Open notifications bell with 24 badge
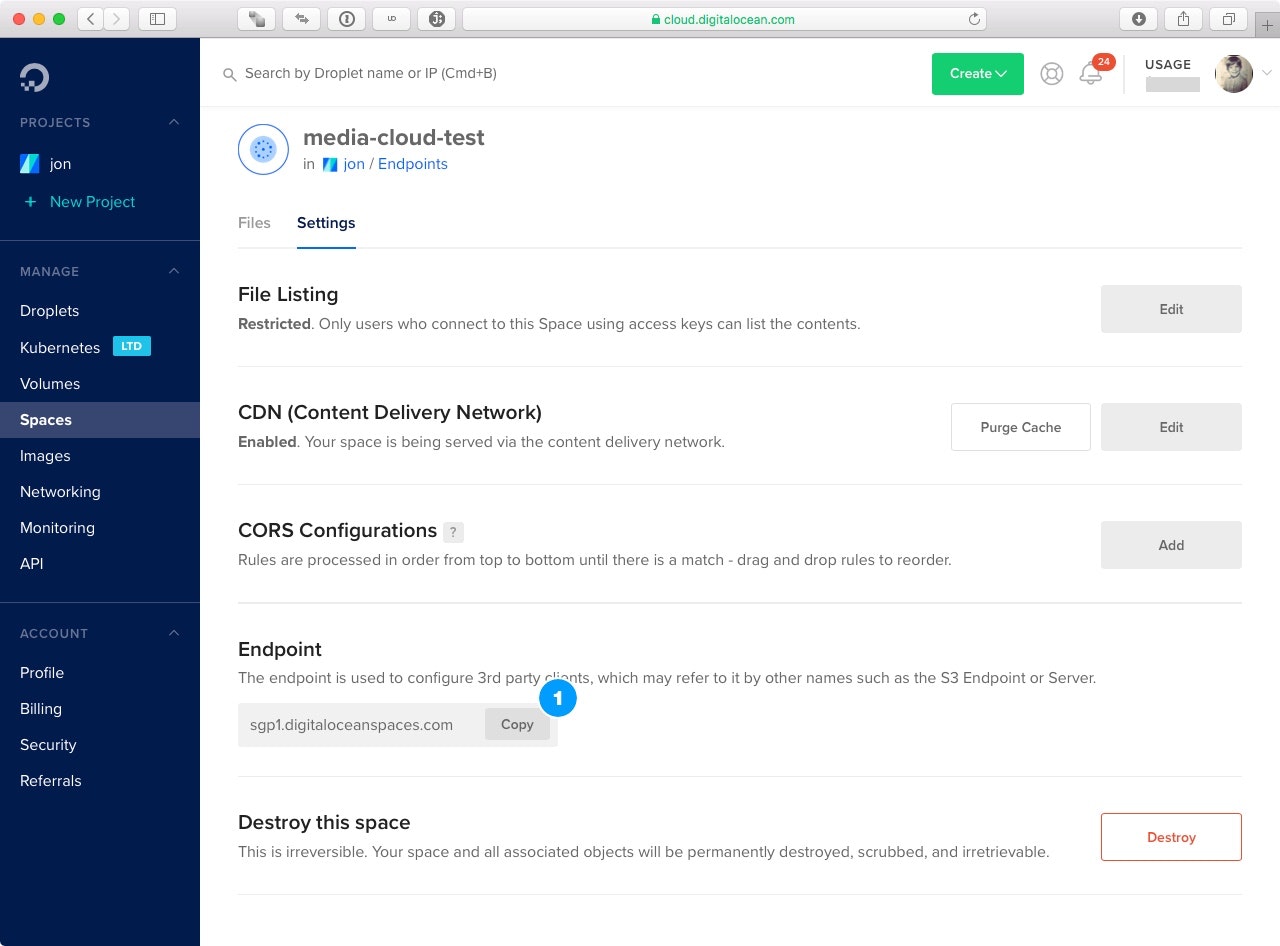 click(x=1091, y=74)
